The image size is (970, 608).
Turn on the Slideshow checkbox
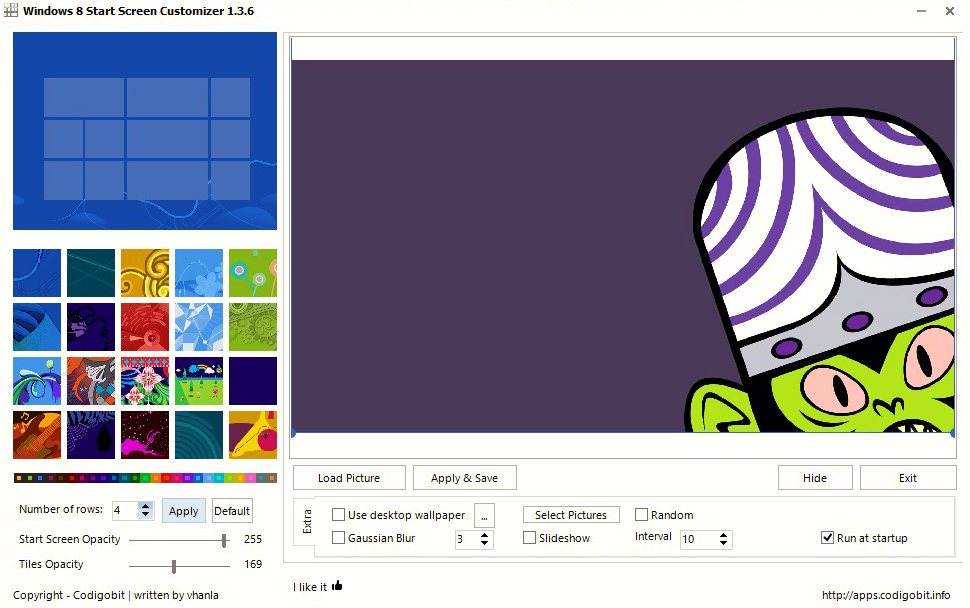pyautogui.click(x=529, y=537)
